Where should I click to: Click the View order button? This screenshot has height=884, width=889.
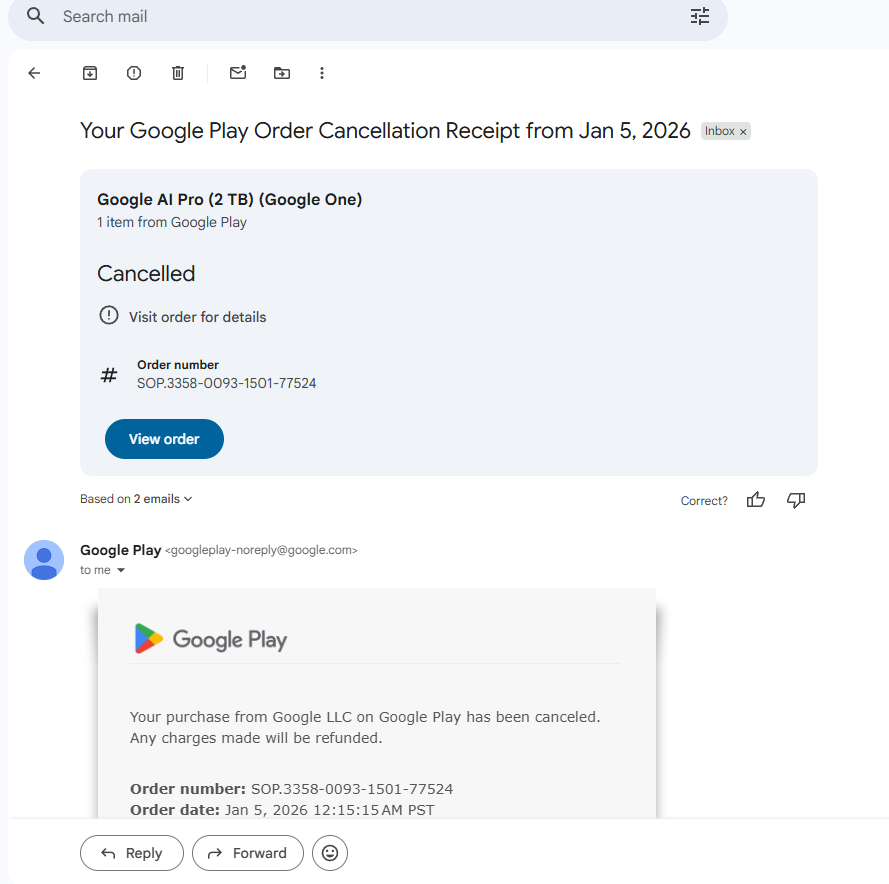[x=164, y=439]
